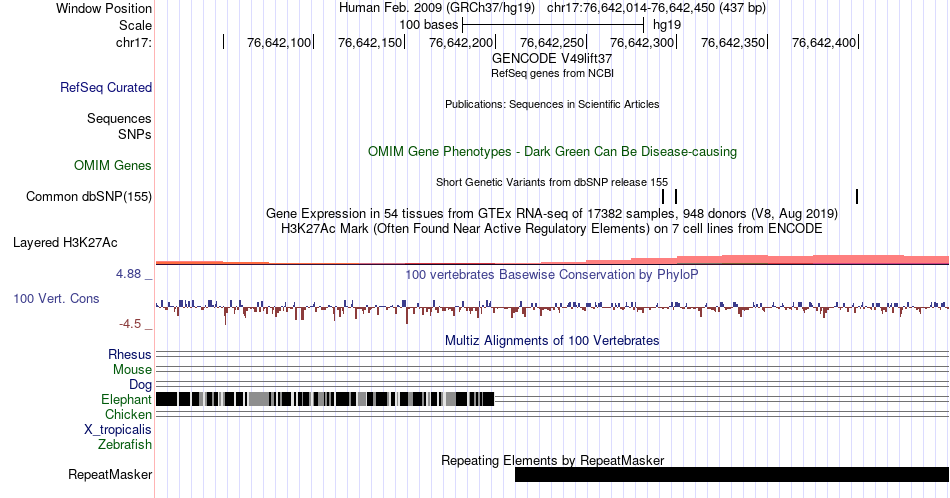Select the Elephant alignment row label
Image resolution: width=950 pixels, height=498 pixels.
pos(127,399)
